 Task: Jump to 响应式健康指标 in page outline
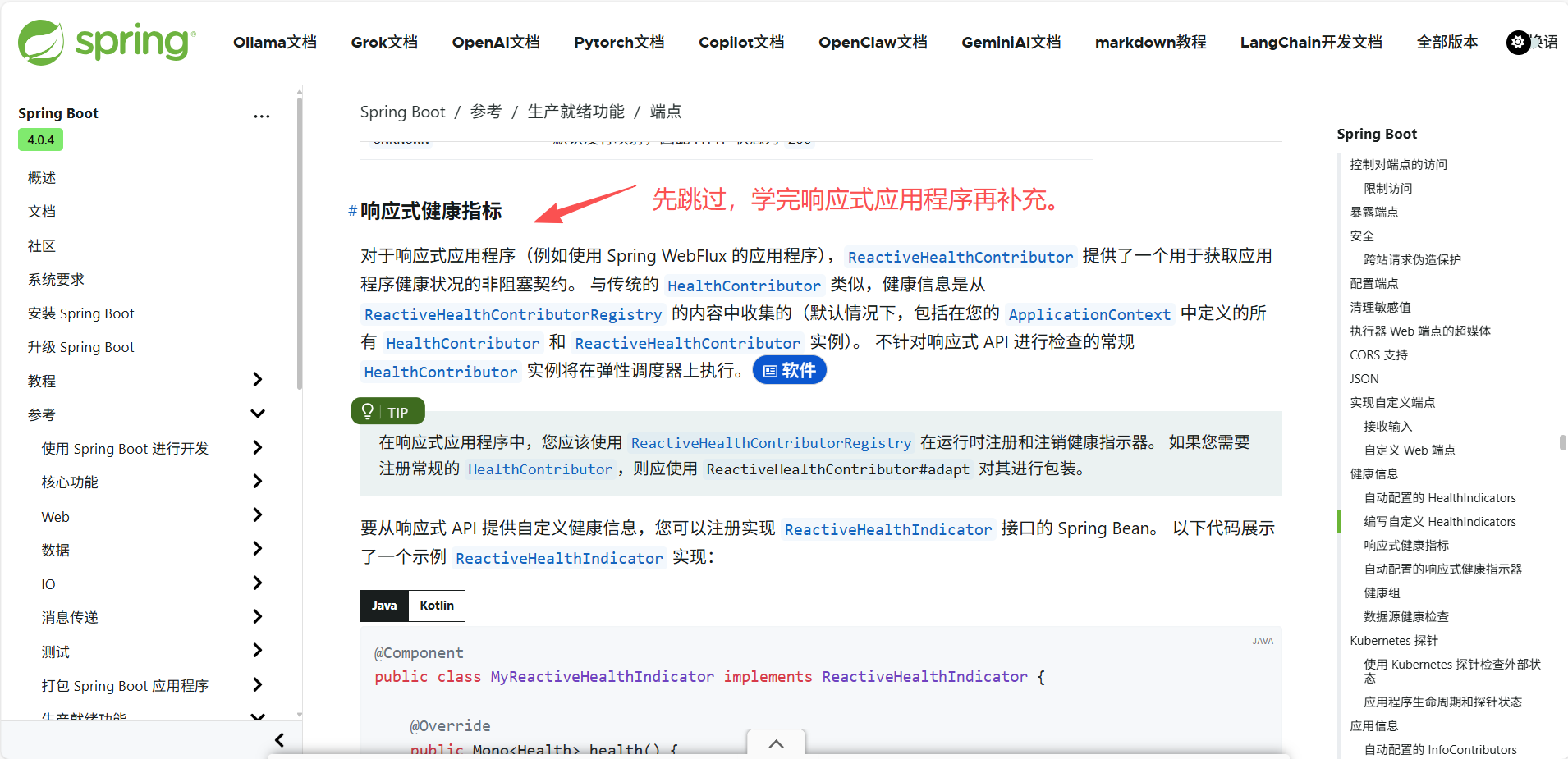tap(1406, 546)
